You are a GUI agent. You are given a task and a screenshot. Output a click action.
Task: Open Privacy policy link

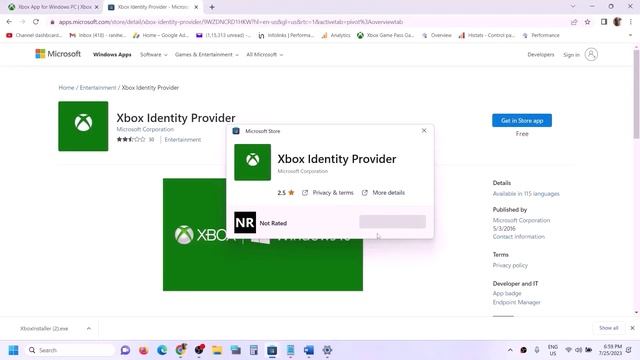(x=510, y=265)
